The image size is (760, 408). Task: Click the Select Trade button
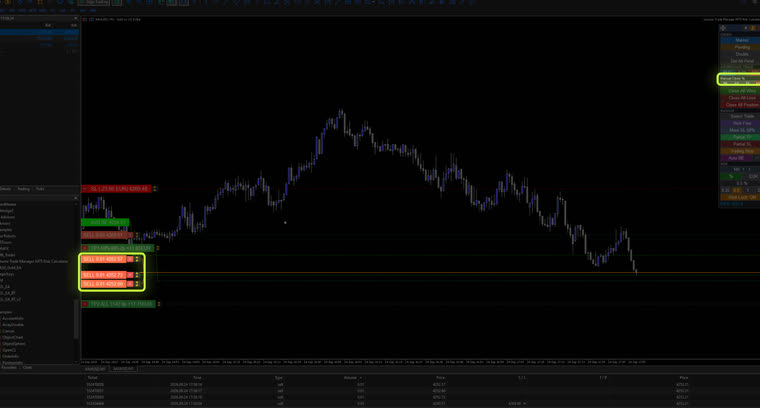click(740, 116)
